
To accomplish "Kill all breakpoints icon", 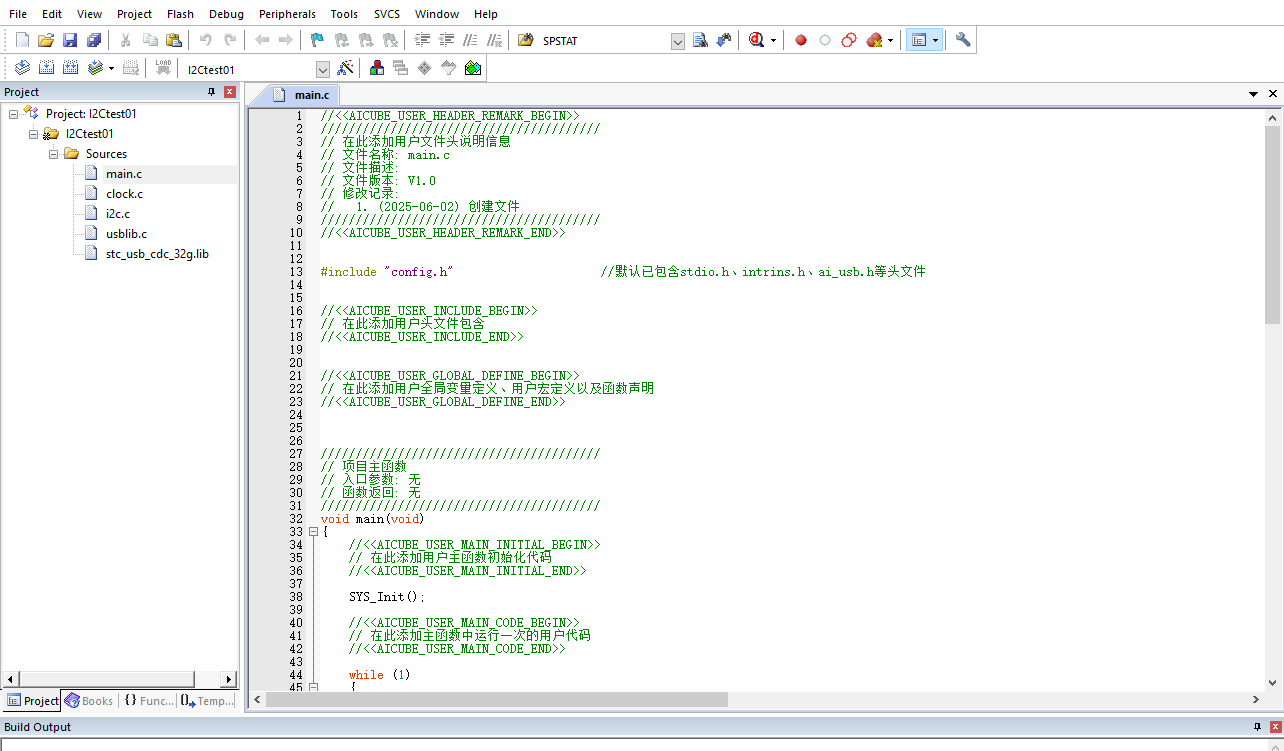I will [x=874, y=40].
